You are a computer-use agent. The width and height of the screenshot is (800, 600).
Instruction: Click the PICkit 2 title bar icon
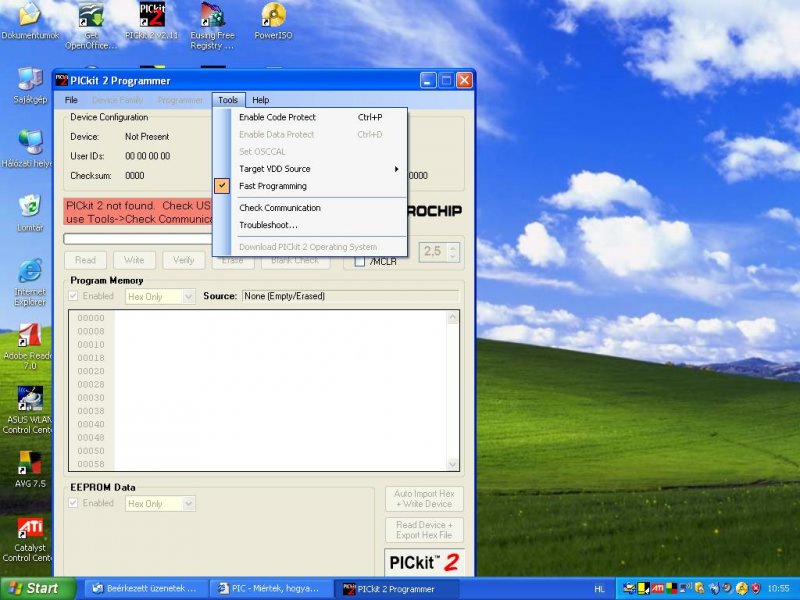(61, 80)
